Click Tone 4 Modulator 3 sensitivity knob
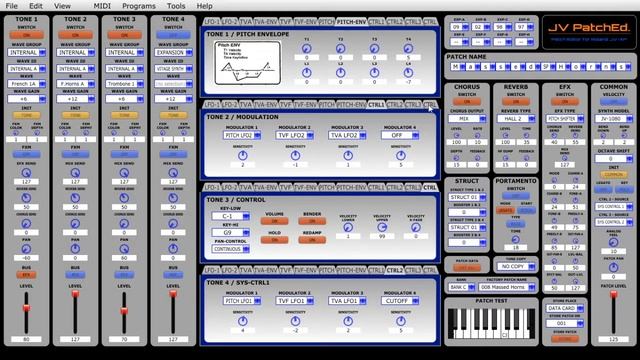Image resolution: width=640 pixels, height=360 pixels. pos(348,321)
